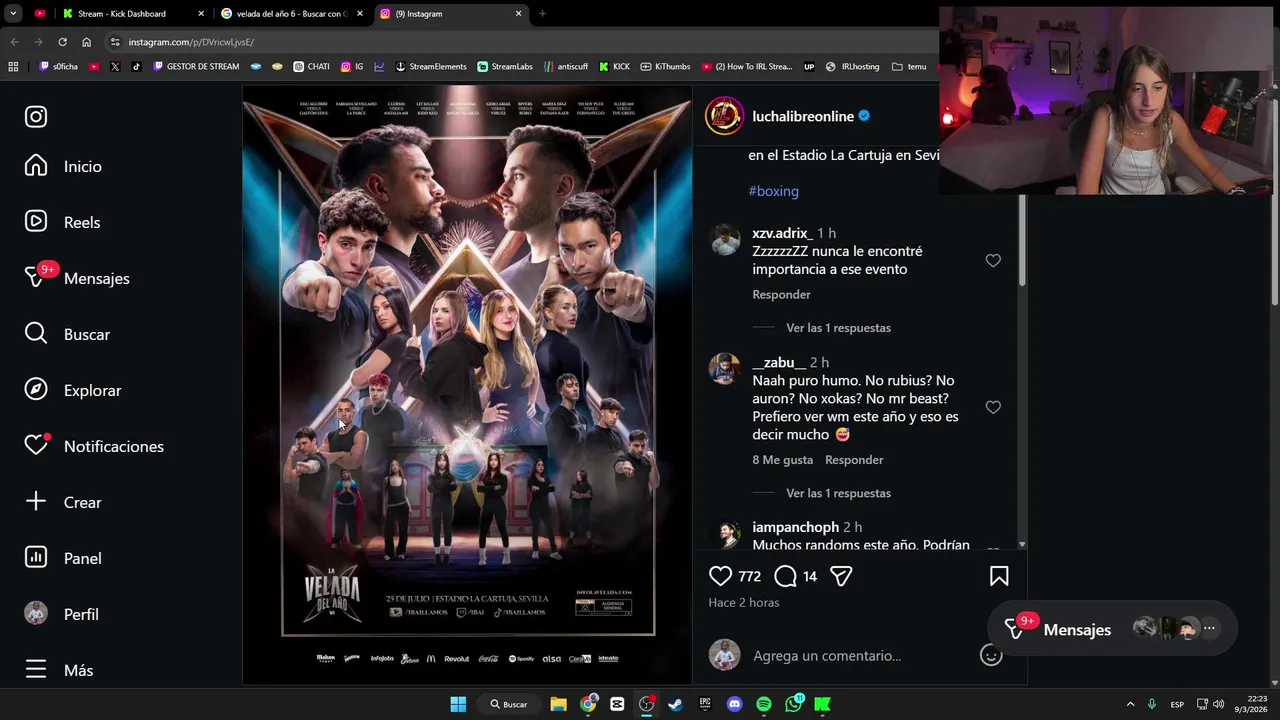Open CHATI bookmark
1280x720 pixels.
(311, 67)
